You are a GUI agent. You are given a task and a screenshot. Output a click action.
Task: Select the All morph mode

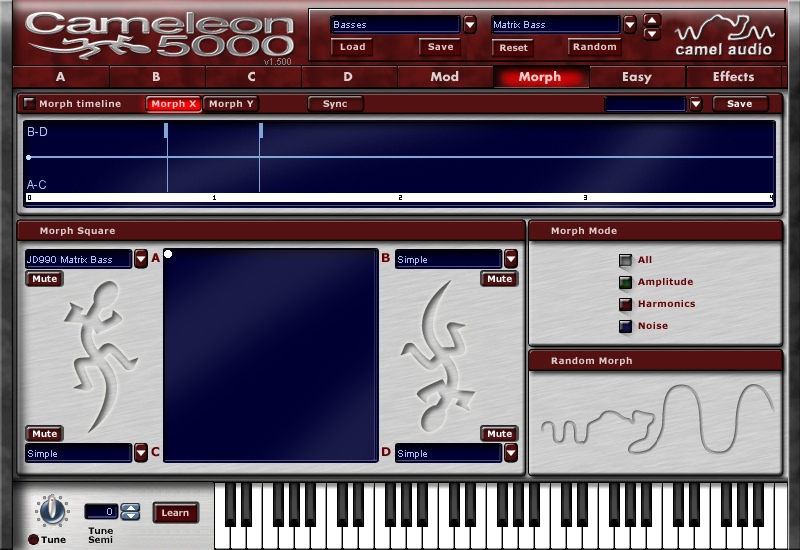pyautogui.click(x=625, y=260)
